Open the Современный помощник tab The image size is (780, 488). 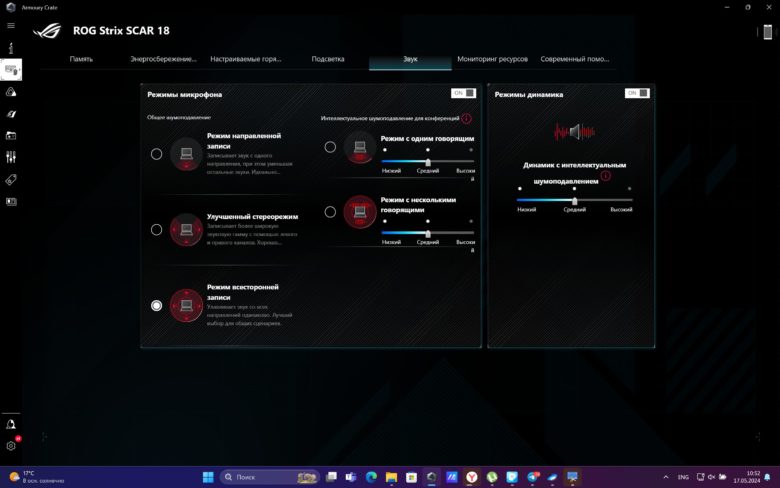click(575, 59)
